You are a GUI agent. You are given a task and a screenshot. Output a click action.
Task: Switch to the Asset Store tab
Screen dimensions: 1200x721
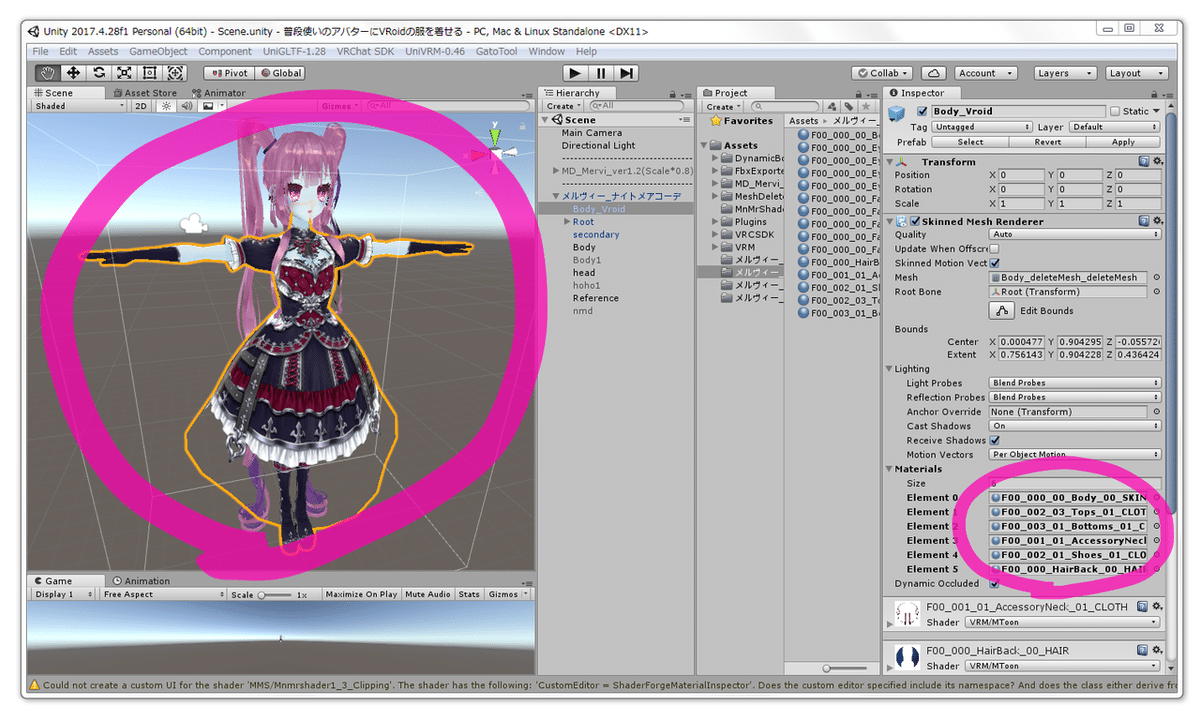coord(144,93)
